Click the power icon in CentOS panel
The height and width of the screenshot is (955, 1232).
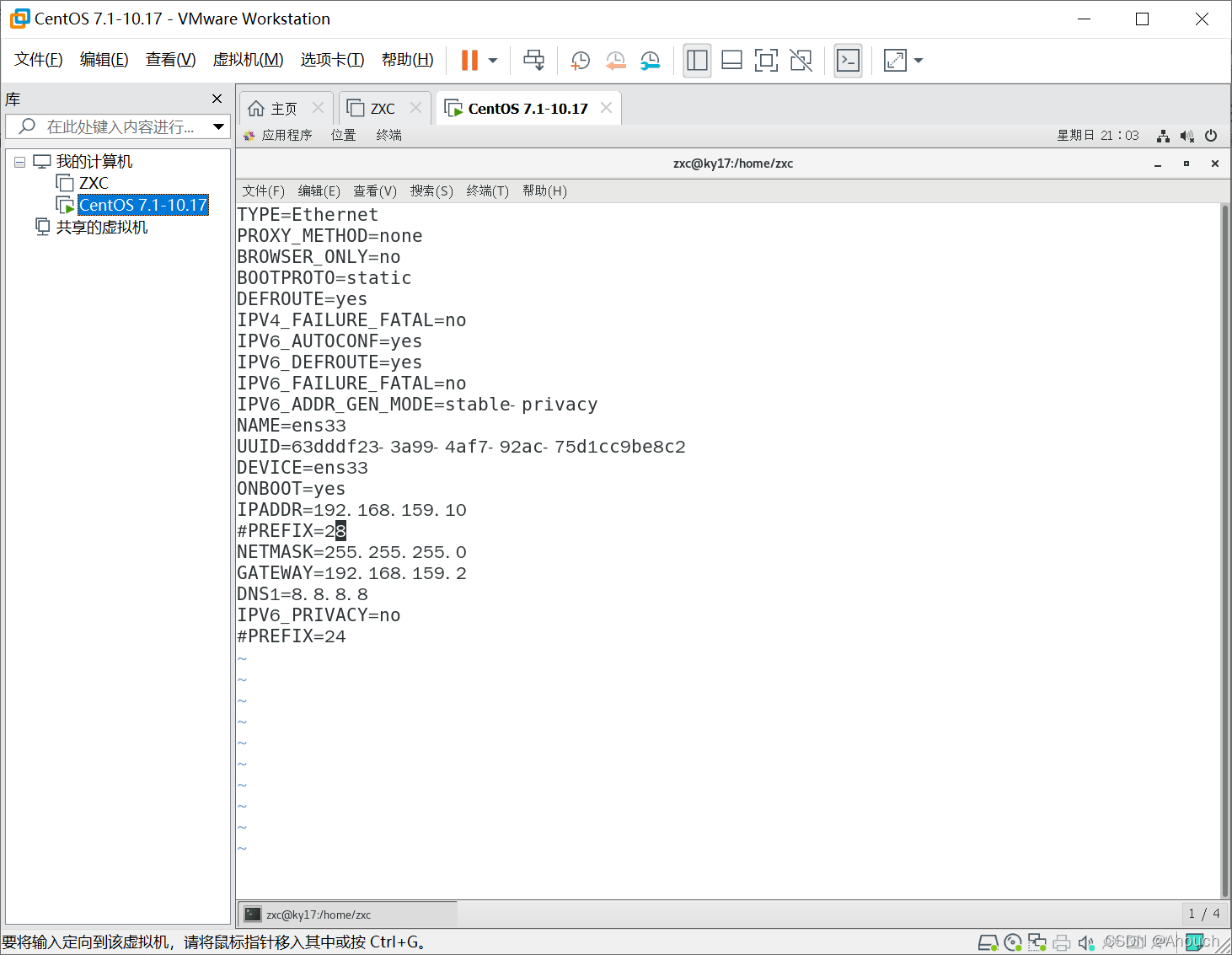[1211, 136]
